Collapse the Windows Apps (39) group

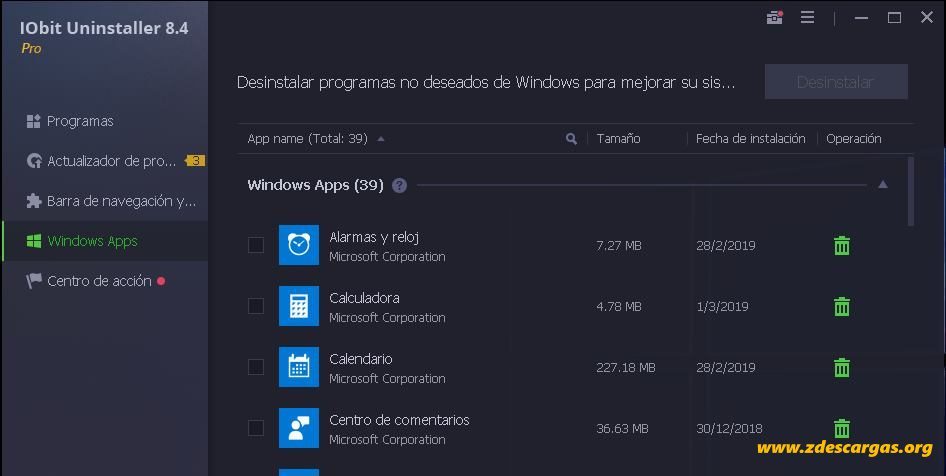(883, 185)
